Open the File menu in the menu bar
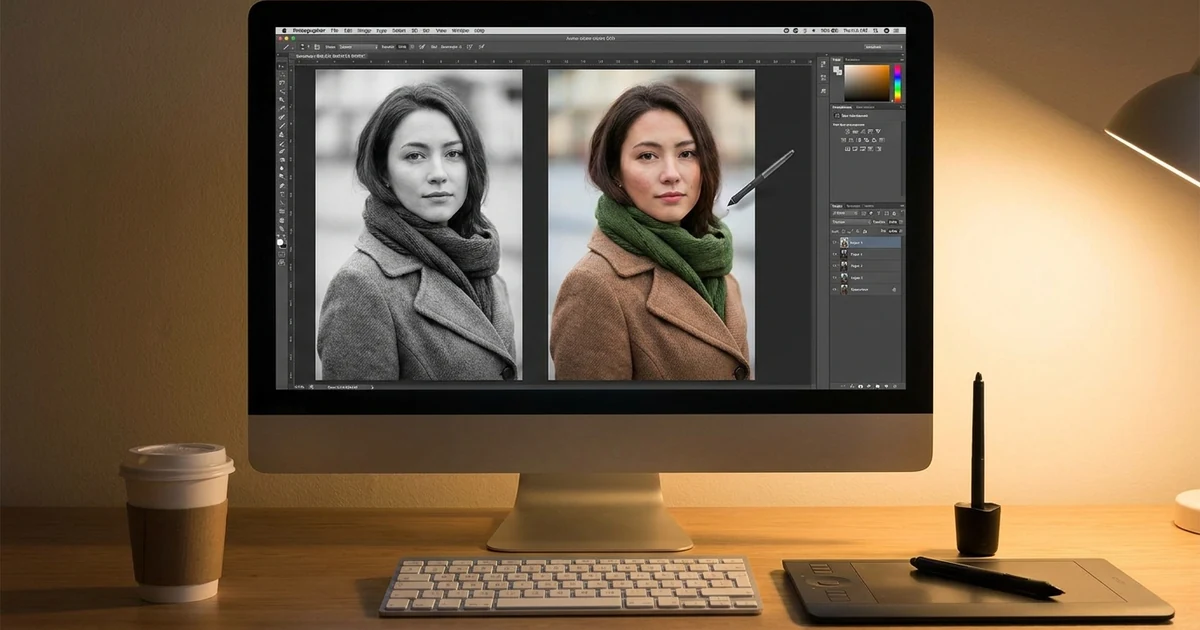The height and width of the screenshot is (630, 1200). (335, 32)
